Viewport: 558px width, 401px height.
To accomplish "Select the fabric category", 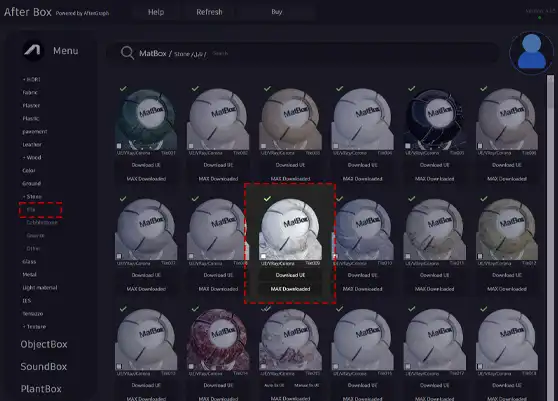I will 30,93.
